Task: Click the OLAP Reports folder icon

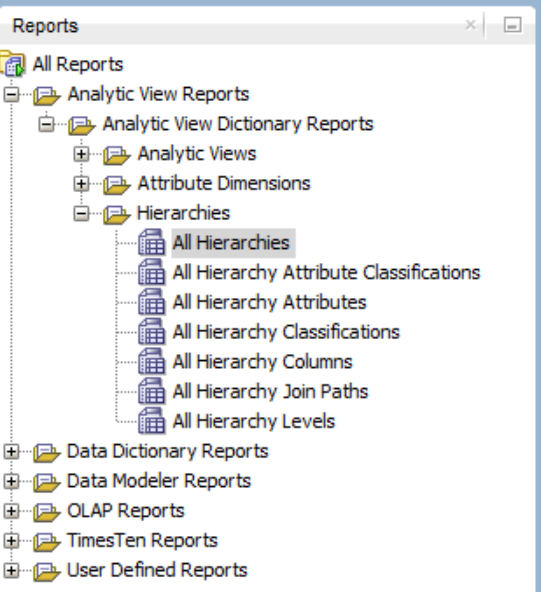Action: point(46,512)
